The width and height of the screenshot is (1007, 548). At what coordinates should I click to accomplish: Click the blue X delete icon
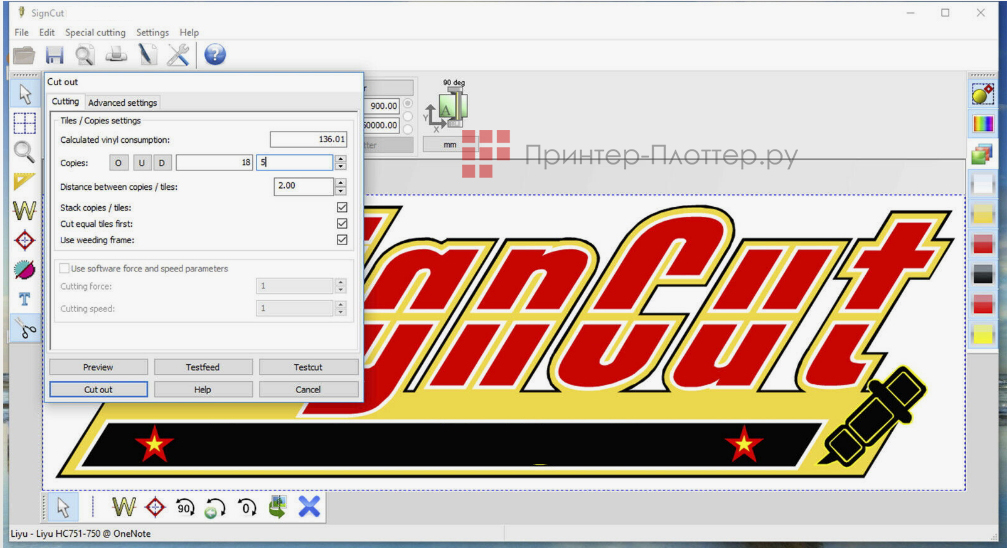[309, 507]
